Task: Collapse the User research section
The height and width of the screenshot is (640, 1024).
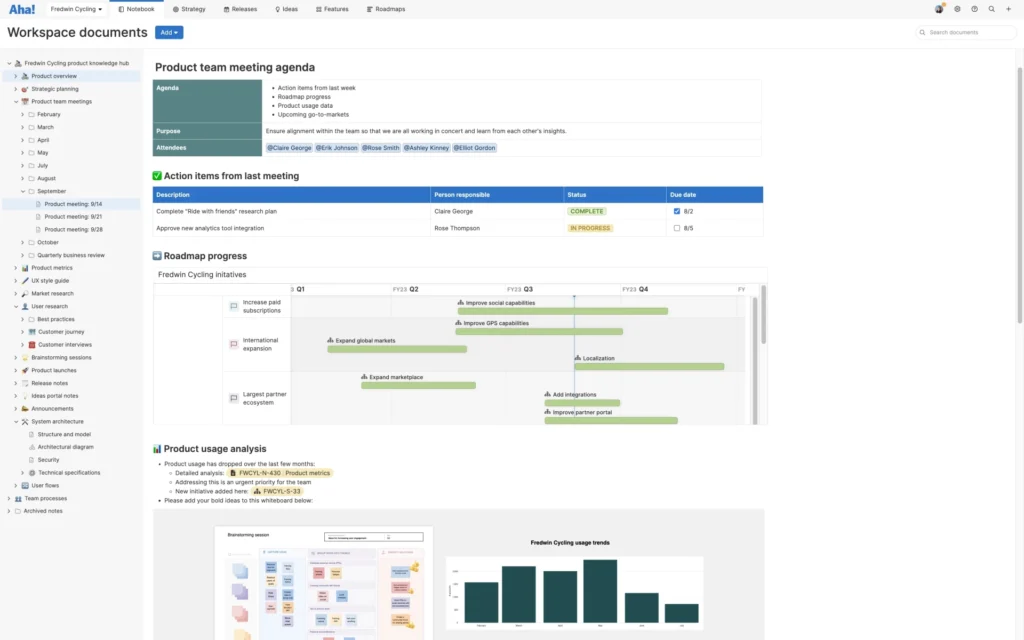Action: (x=16, y=306)
